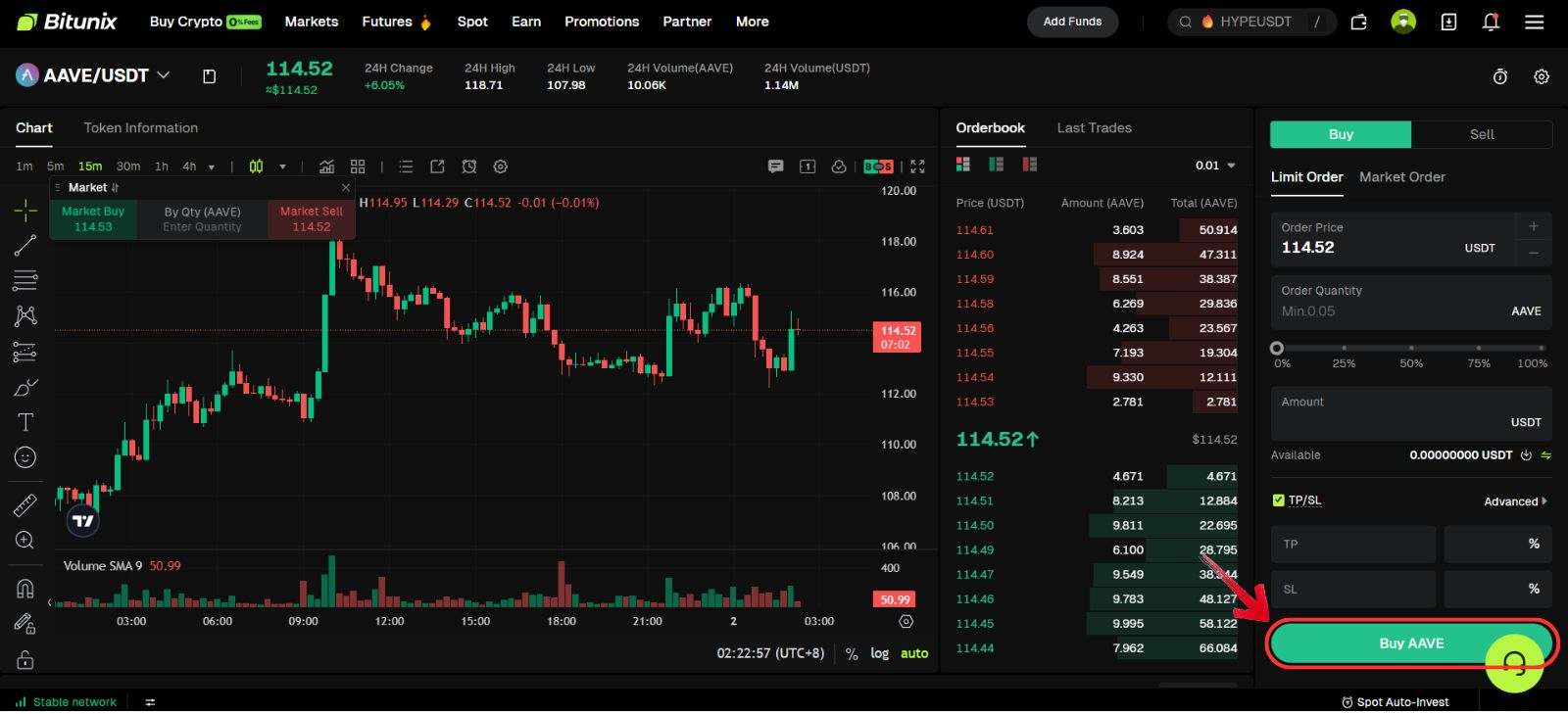Toggle log scale on chart
This screenshot has height=714, width=1568.
pos(880,653)
